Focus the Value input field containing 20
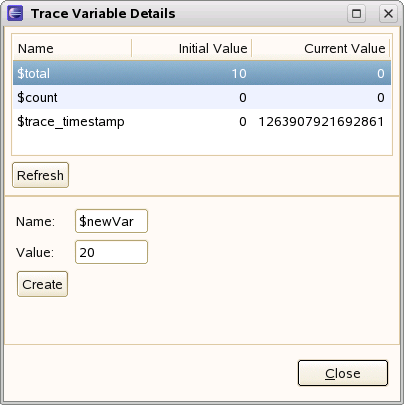 click(x=111, y=252)
